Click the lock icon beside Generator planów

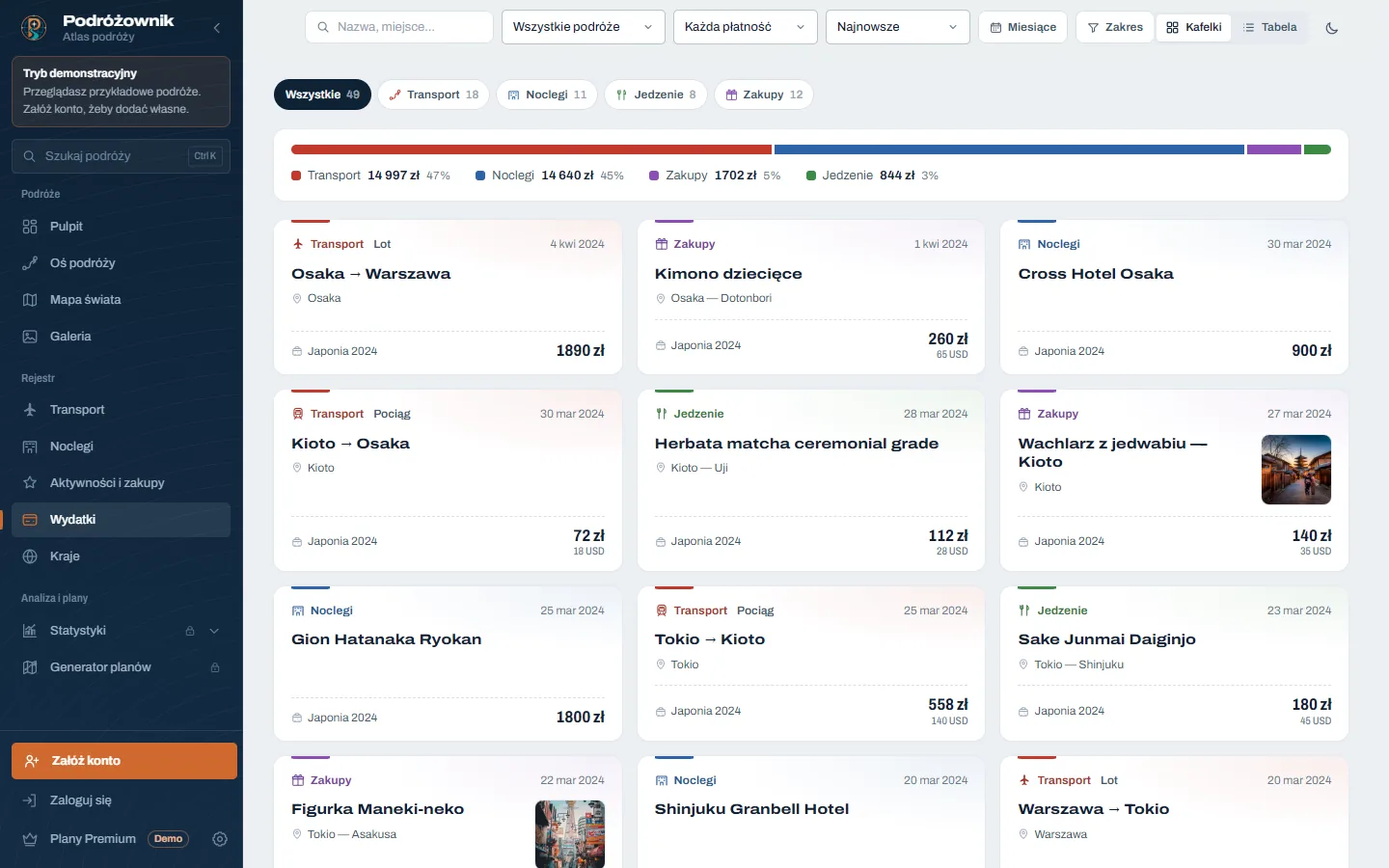tap(215, 667)
